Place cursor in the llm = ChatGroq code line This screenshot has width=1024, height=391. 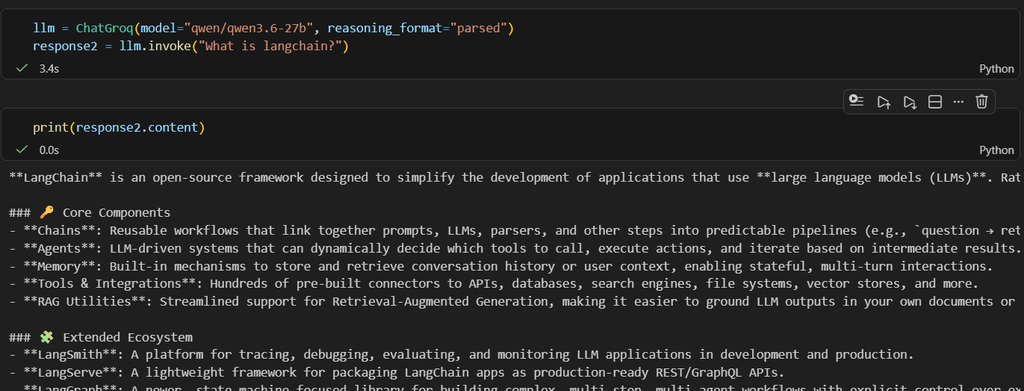point(273,28)
